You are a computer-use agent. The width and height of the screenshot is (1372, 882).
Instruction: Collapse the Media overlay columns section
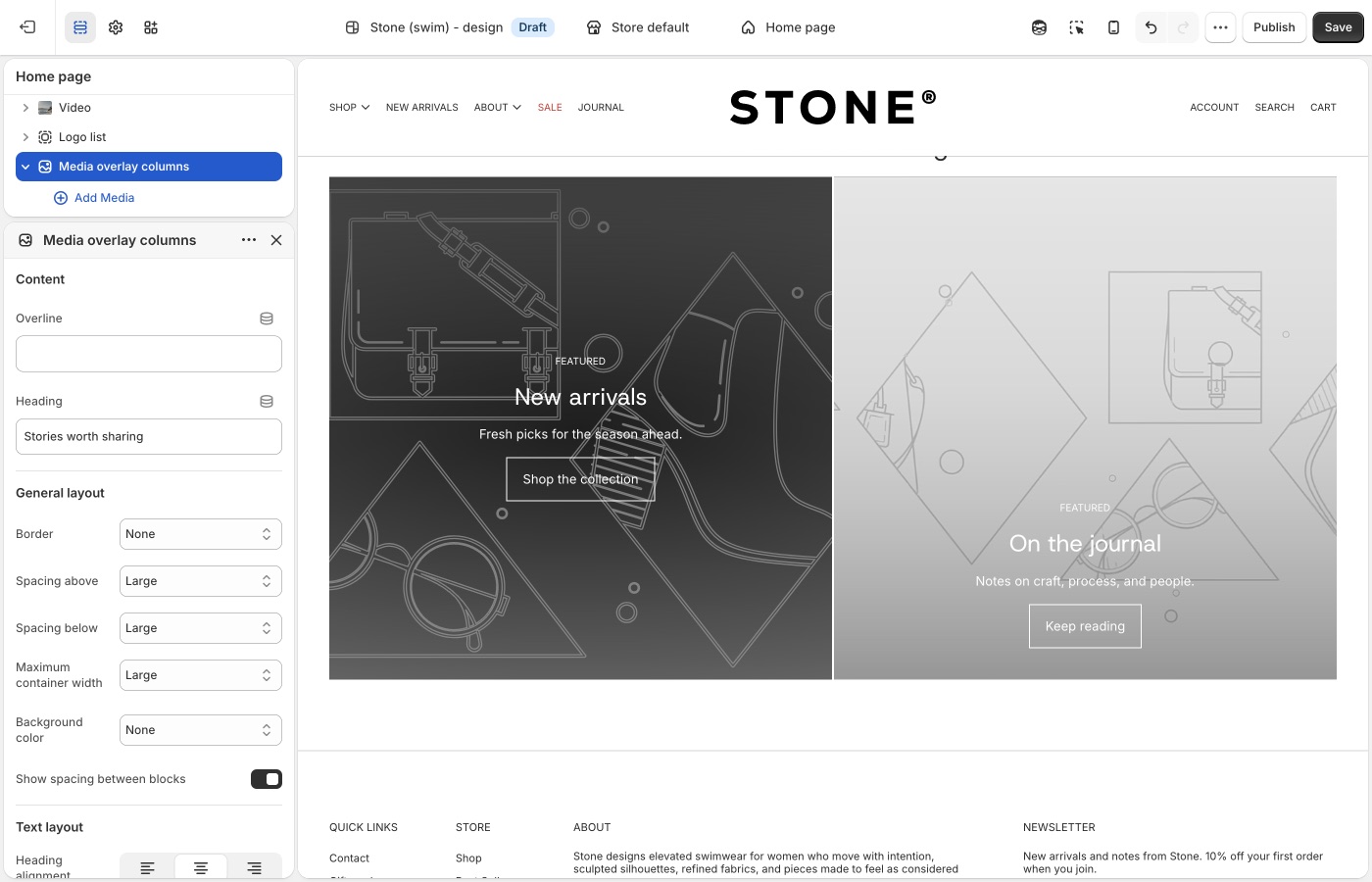click(x=25, y=167)
